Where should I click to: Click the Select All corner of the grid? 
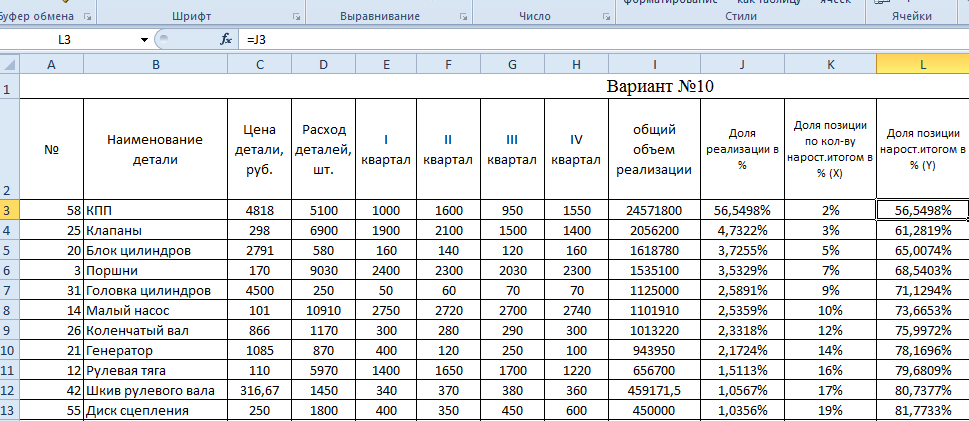pyautogui.click(x=10, y=64)
